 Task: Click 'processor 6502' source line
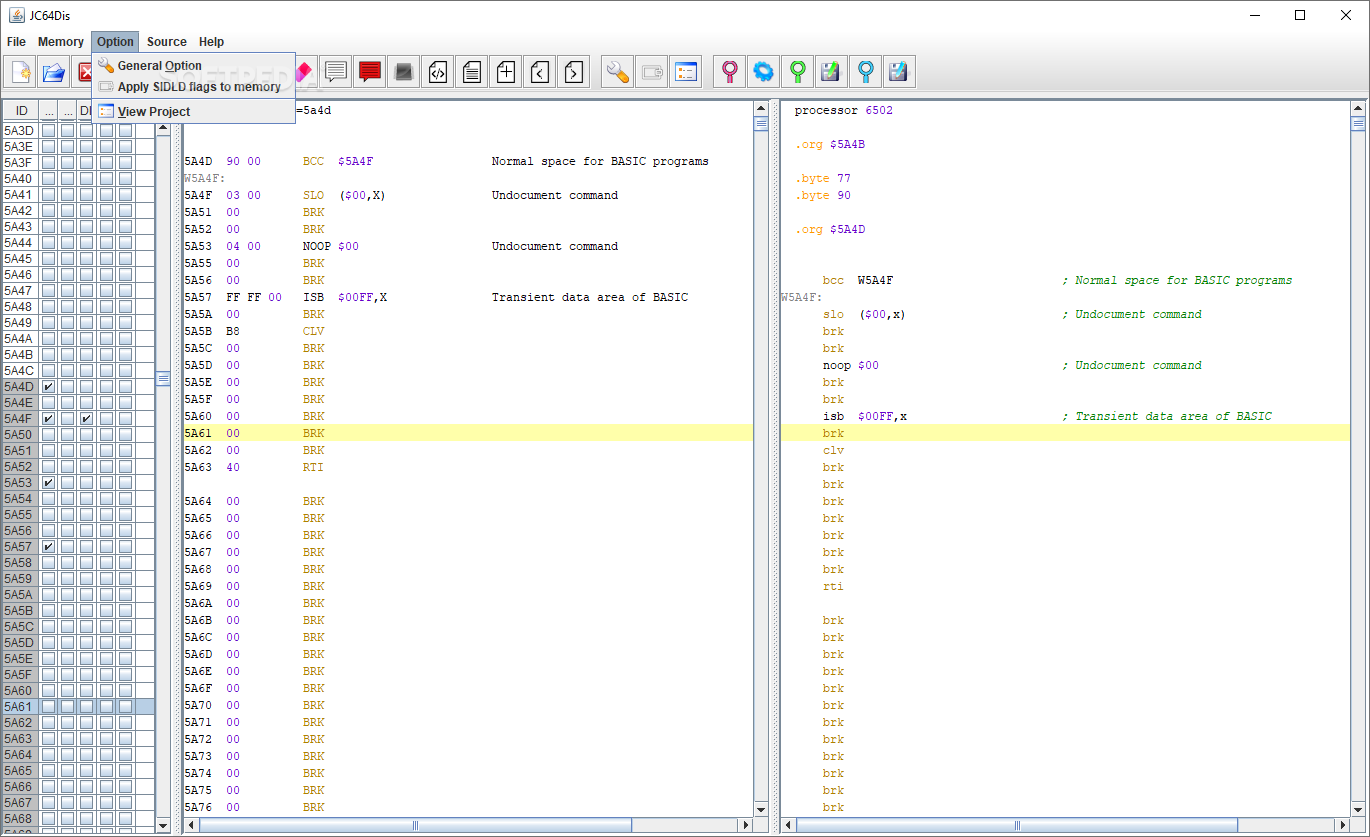pos(843,110)
